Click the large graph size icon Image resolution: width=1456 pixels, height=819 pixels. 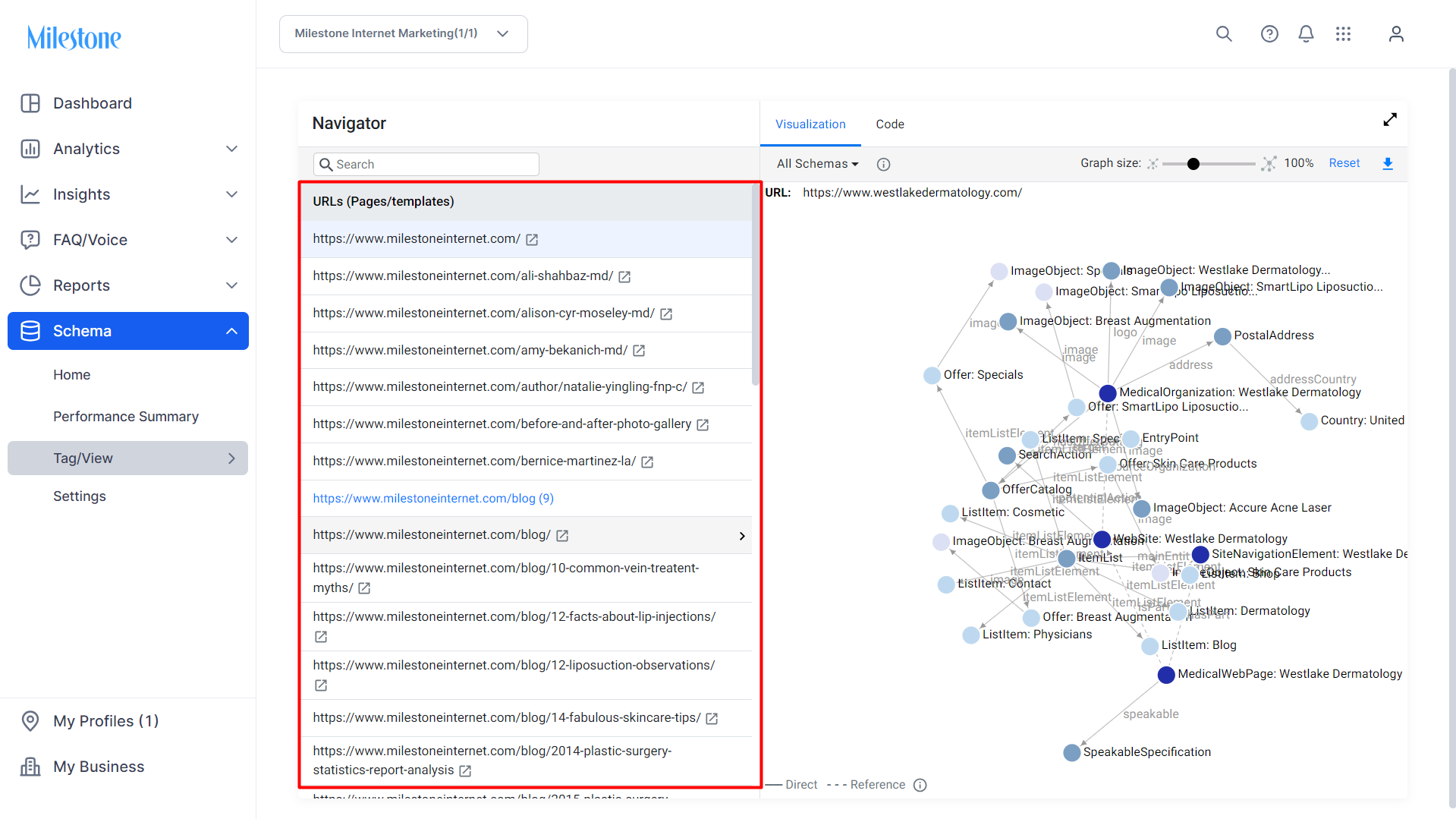tap(1269, 164)
